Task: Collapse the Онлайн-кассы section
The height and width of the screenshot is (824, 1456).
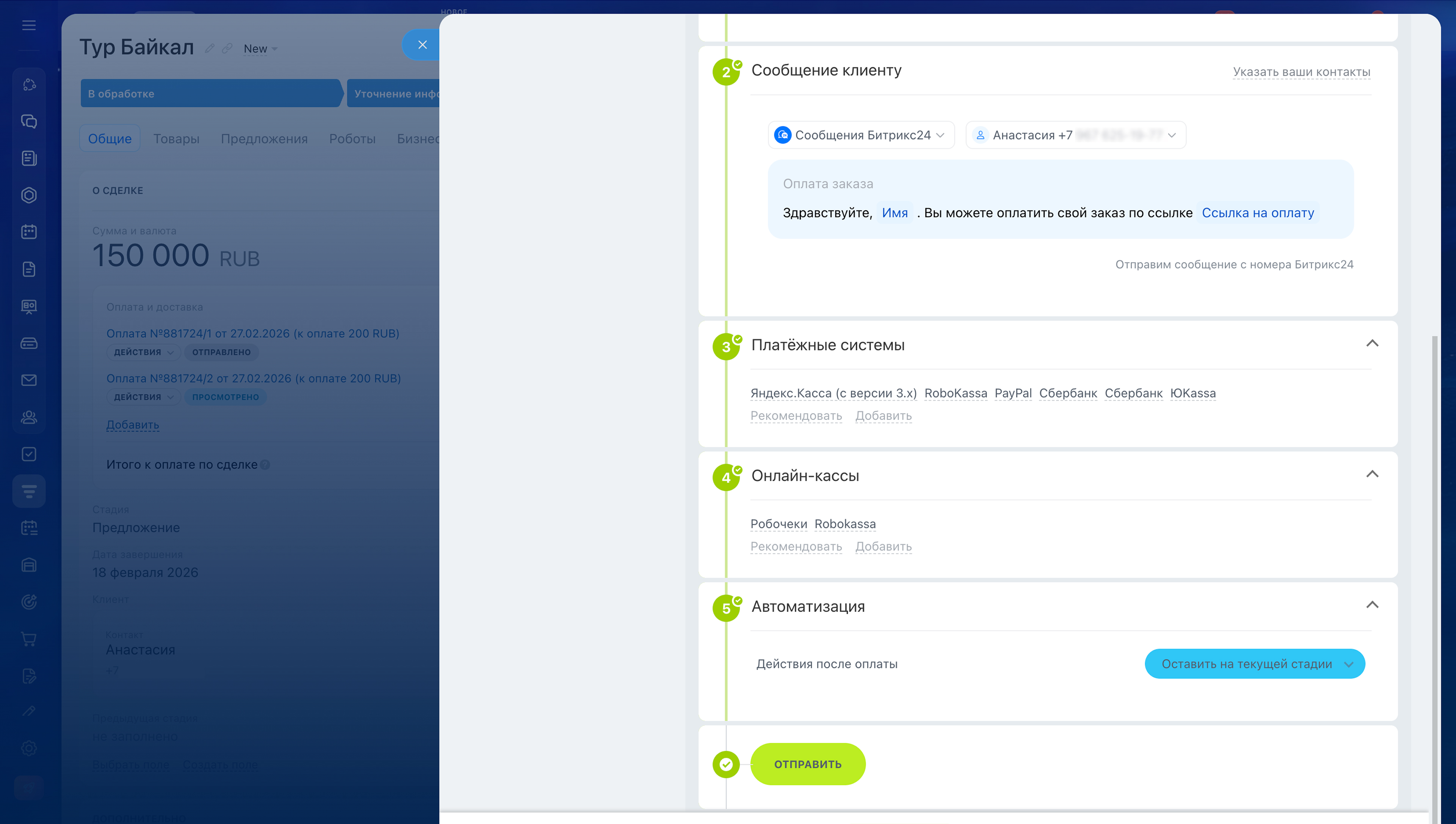Action: coord(1372,474)
